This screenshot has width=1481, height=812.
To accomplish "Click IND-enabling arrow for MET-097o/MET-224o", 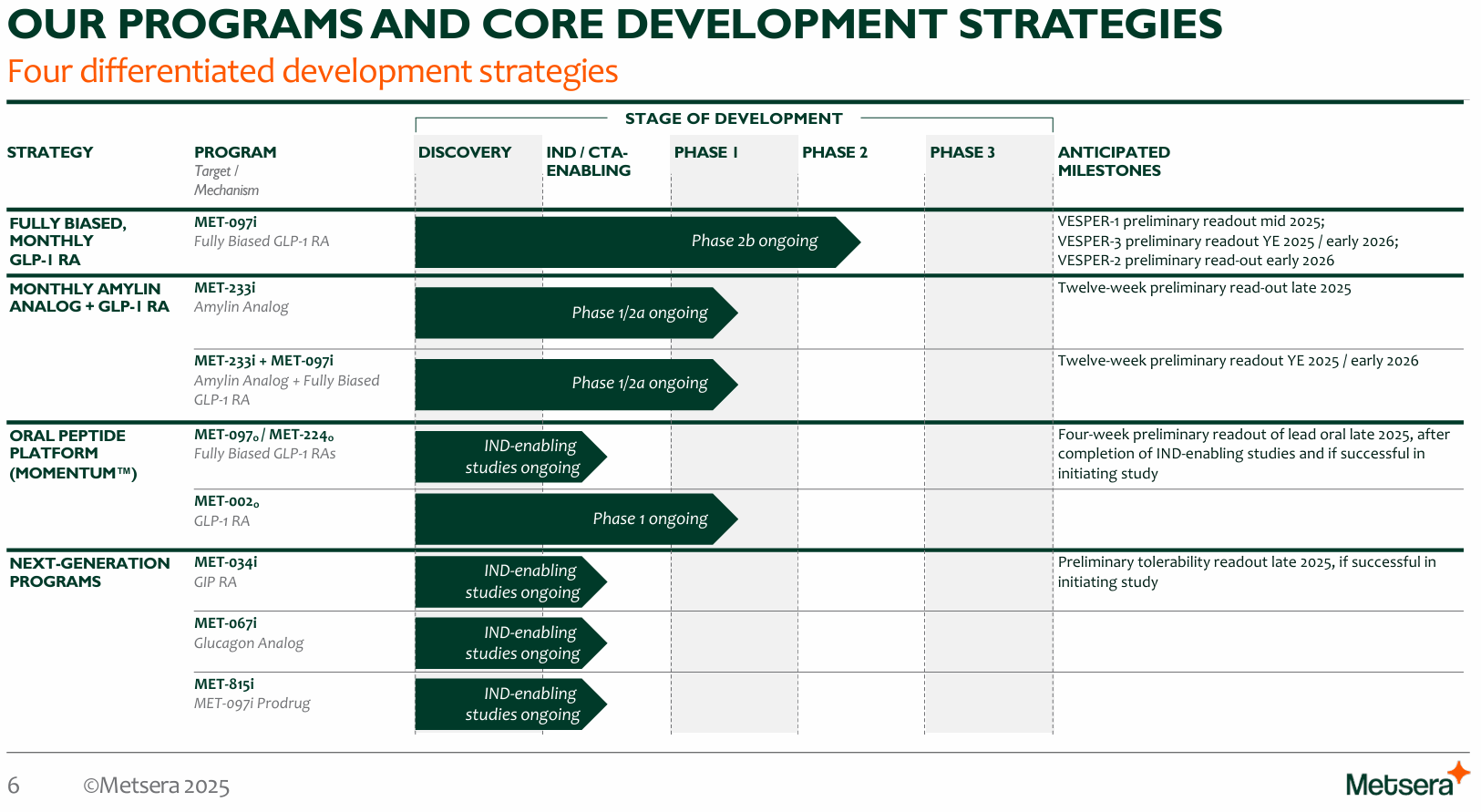I will (511, 457).
